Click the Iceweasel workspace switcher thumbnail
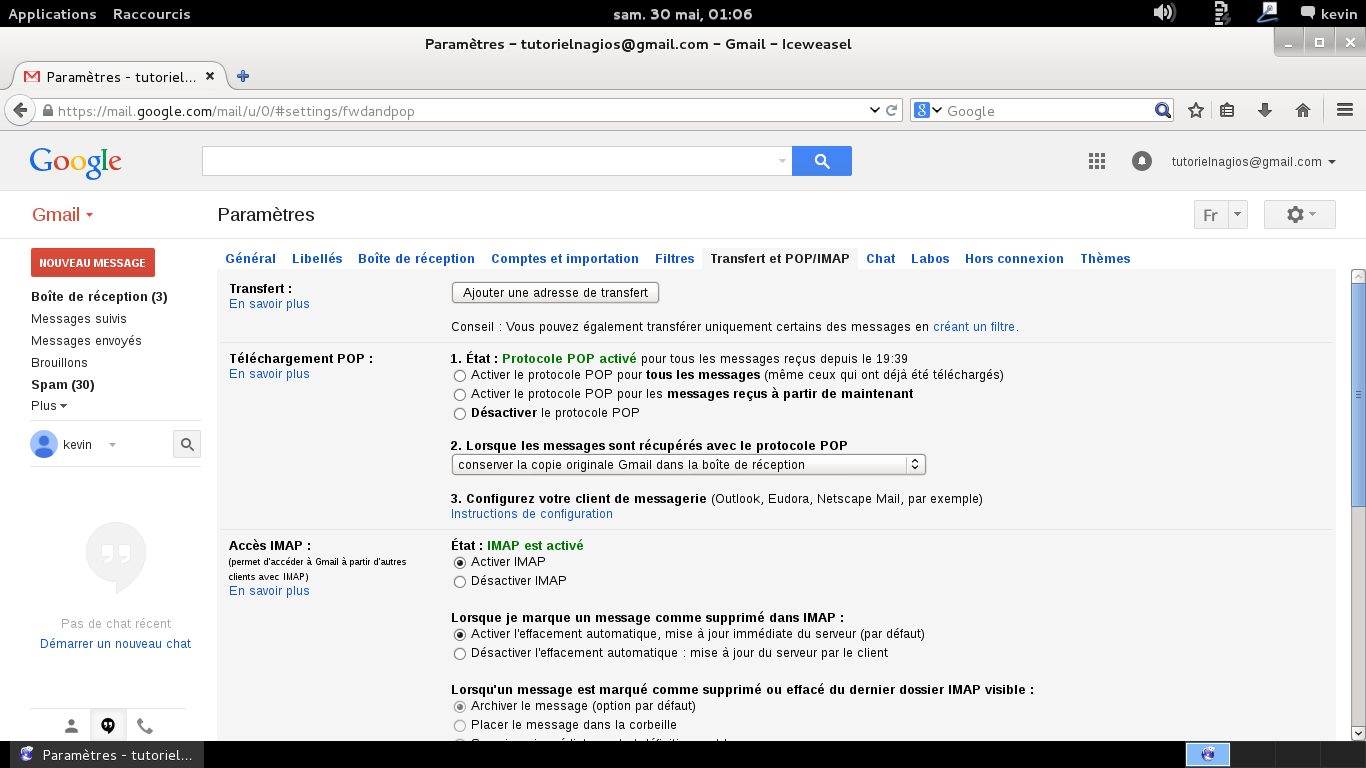The image size is (1366, 768). (1208, 754)
